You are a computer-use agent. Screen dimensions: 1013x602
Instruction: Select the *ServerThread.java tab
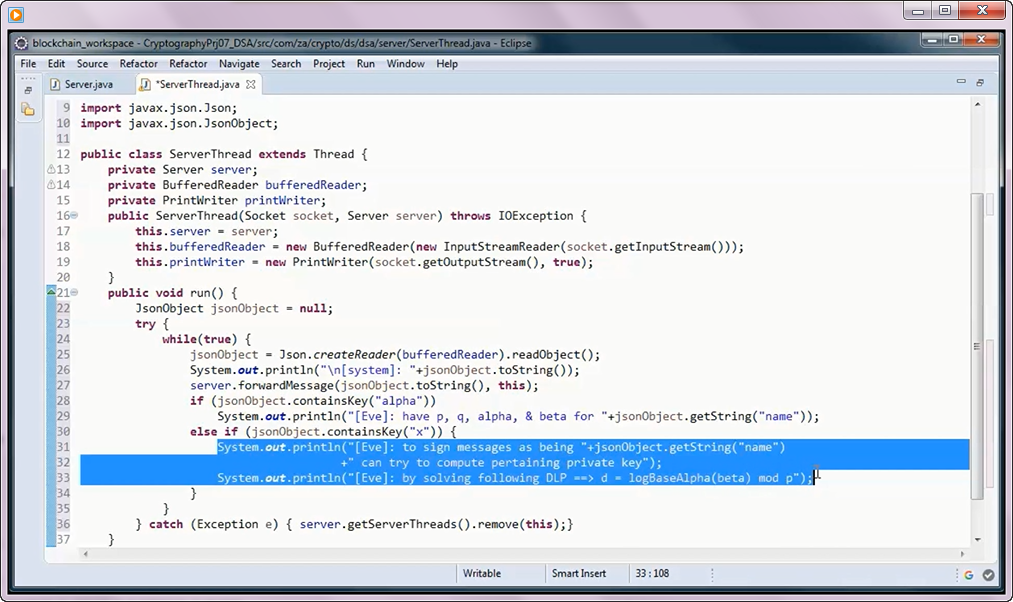(x=198, y=84)
